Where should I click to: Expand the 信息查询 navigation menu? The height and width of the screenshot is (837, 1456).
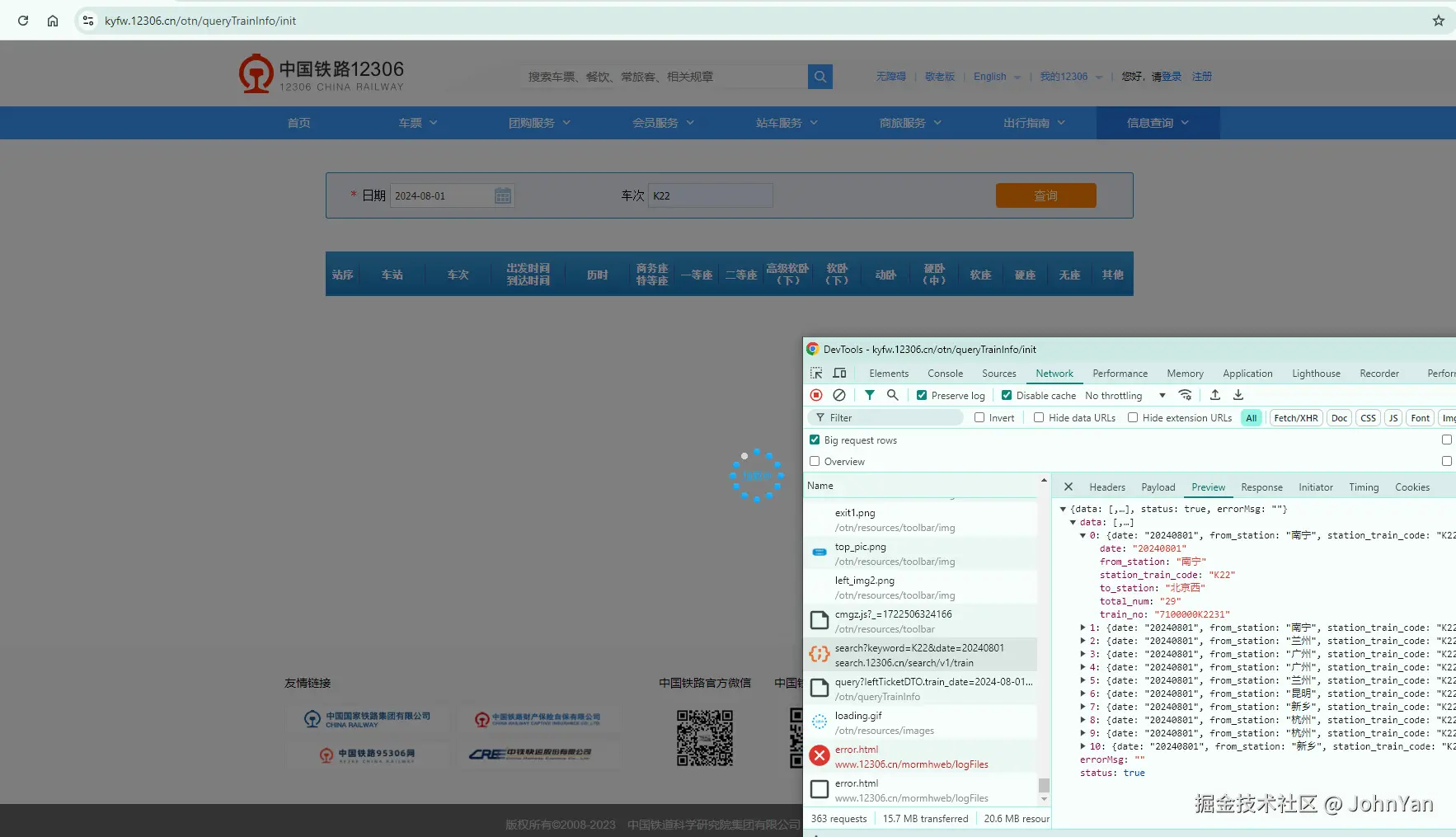[x=1158, y=123]
